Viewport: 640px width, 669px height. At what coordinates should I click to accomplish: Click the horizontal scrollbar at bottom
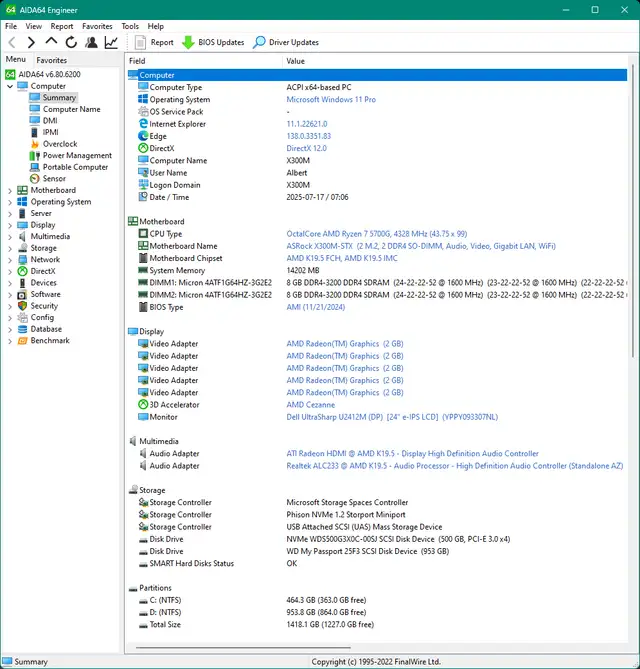(x=243, y=648)
